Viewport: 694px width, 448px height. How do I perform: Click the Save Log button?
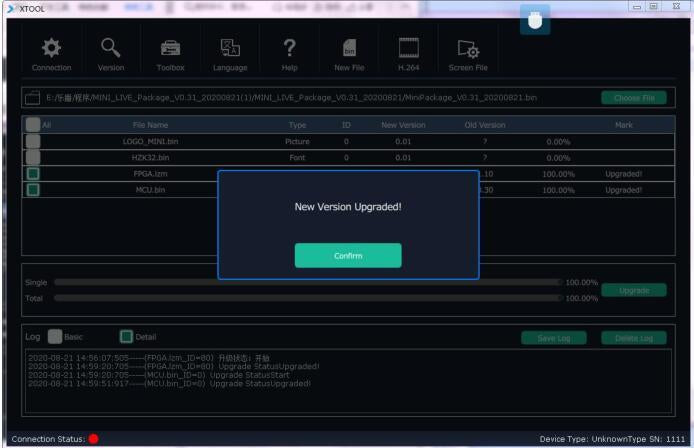[554, 338]
